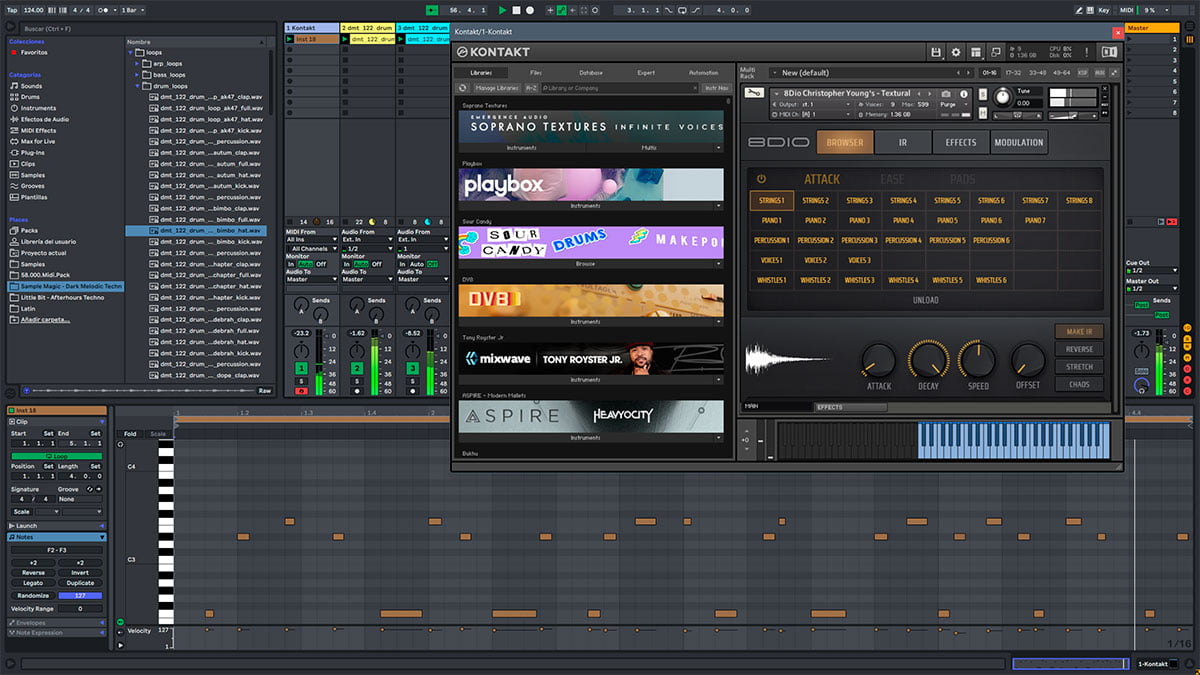Click the Randomize button
Viewport: 1200px width, 675px height.
click(x=33, y=595)
